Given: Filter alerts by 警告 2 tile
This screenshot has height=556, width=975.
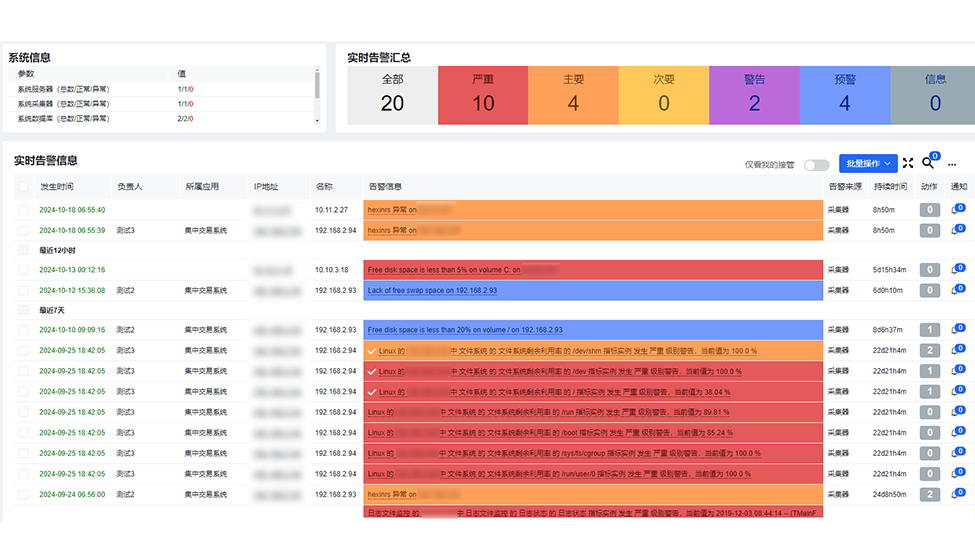Looking at the screenshot, I should (x=754, y=95).
